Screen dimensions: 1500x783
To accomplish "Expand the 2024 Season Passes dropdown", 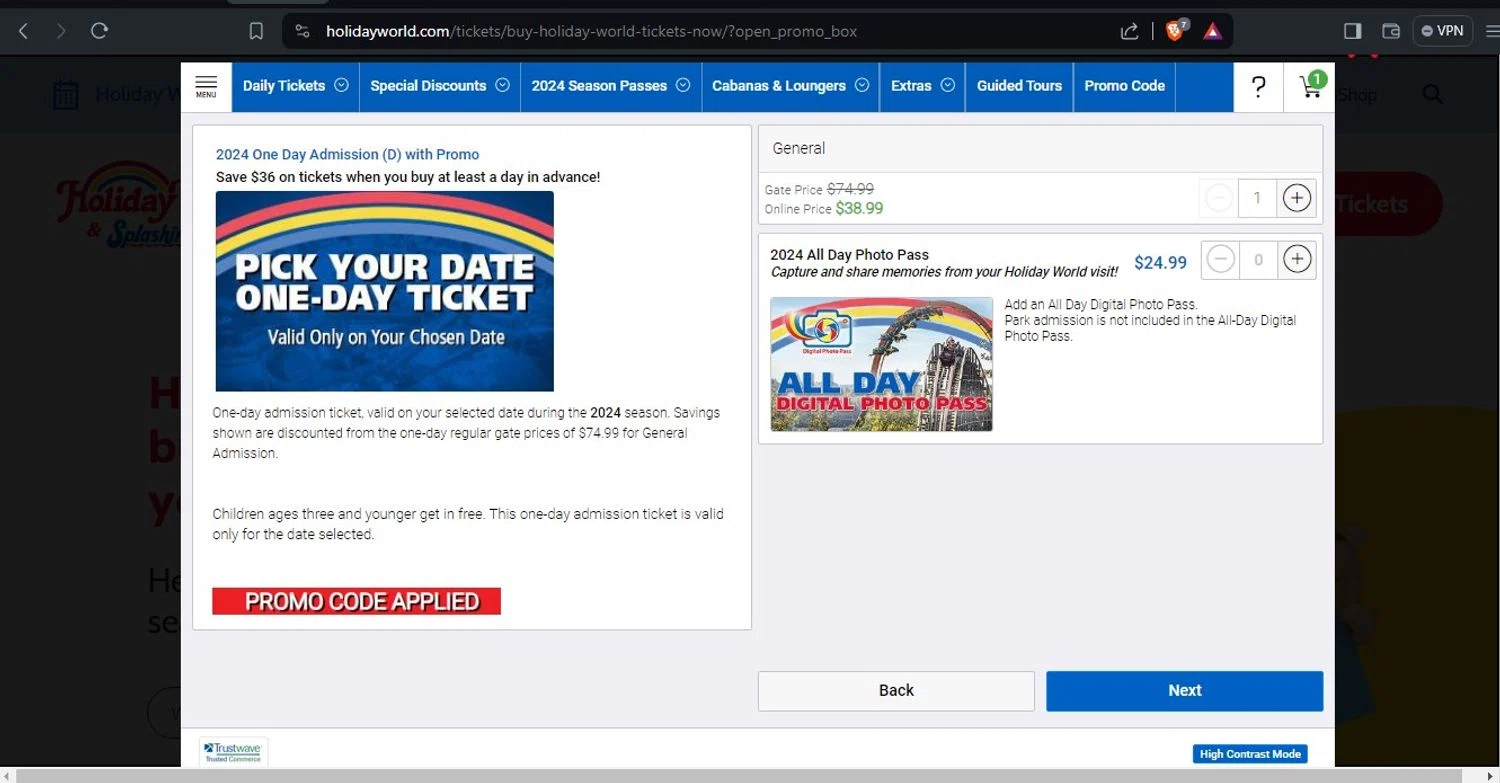I will (x=611, y=86).
